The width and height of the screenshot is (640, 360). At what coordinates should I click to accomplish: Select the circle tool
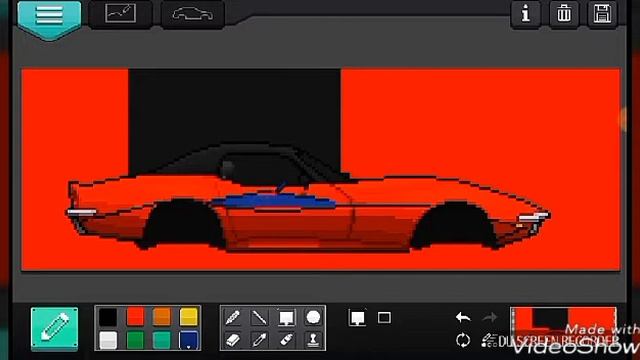(313, 317)
